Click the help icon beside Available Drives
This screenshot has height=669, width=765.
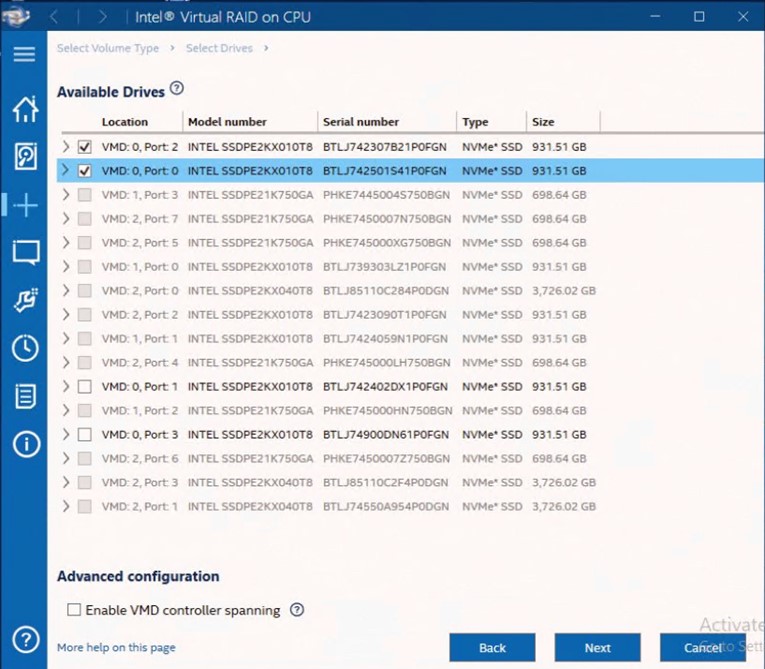[x=177, y=88]
